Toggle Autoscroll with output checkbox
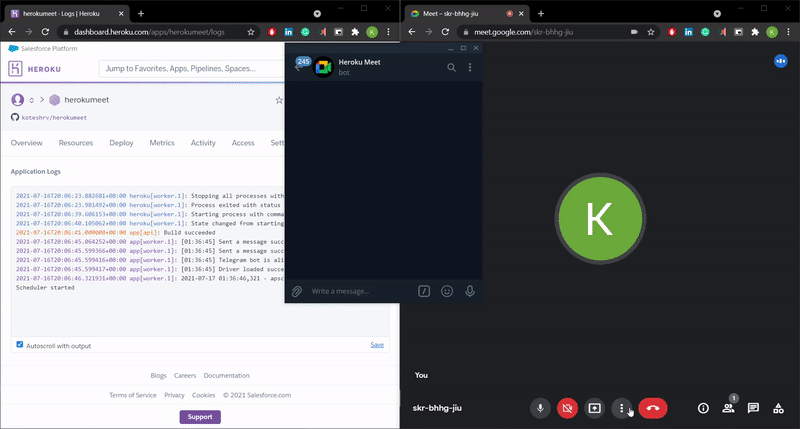Screen dimensions: 800x429 click(20, 345)
